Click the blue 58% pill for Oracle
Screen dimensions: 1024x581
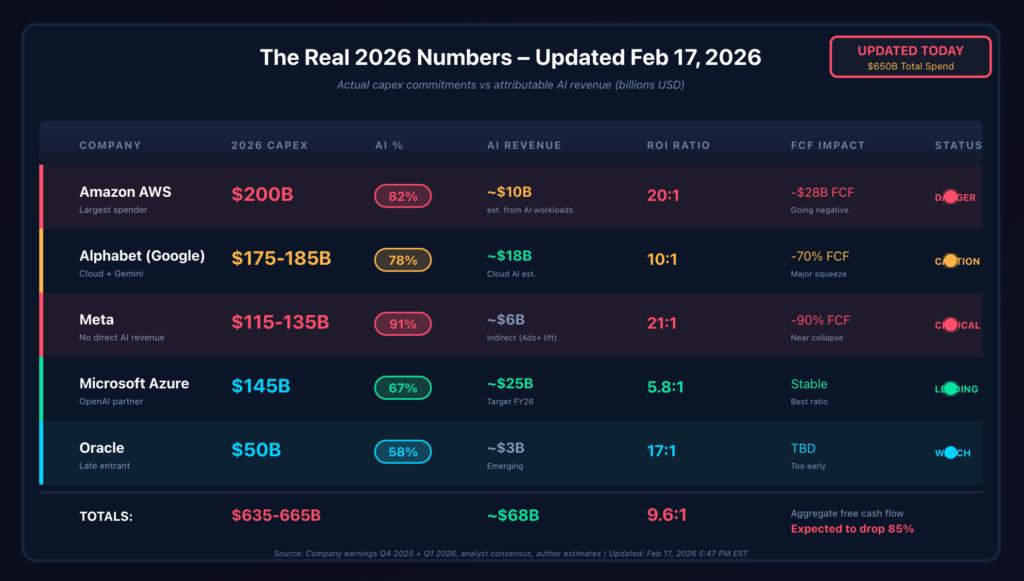(403, 452)
